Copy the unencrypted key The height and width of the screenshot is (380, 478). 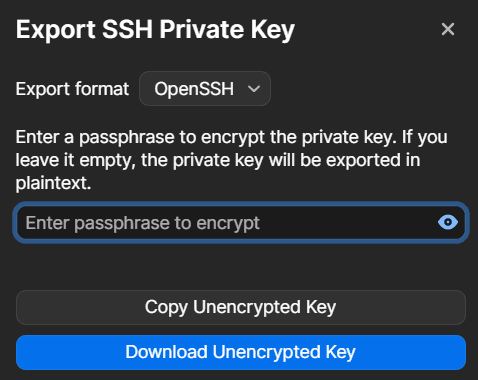[x=241, y=307]
